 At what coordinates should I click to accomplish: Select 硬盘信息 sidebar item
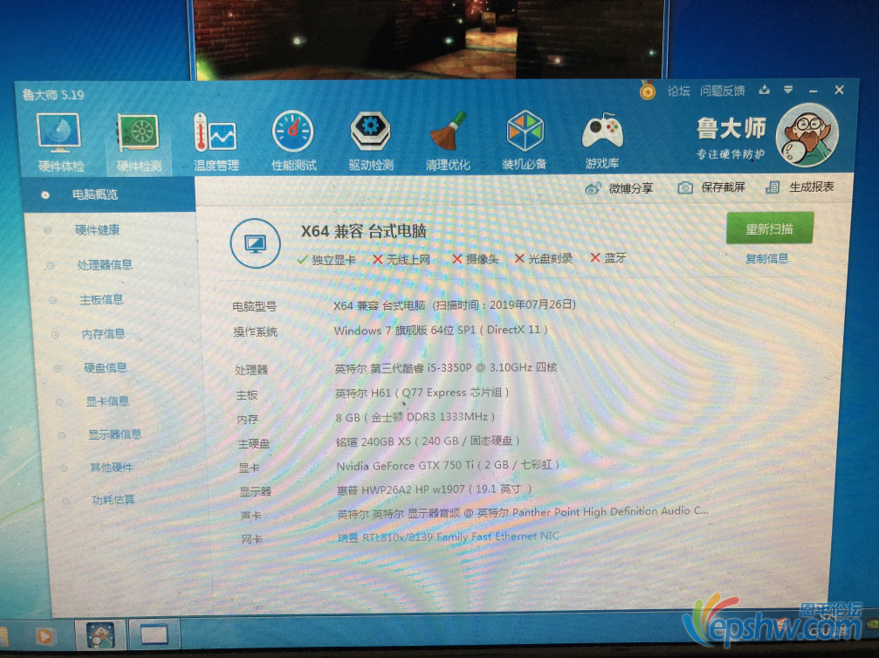[105, 368]
